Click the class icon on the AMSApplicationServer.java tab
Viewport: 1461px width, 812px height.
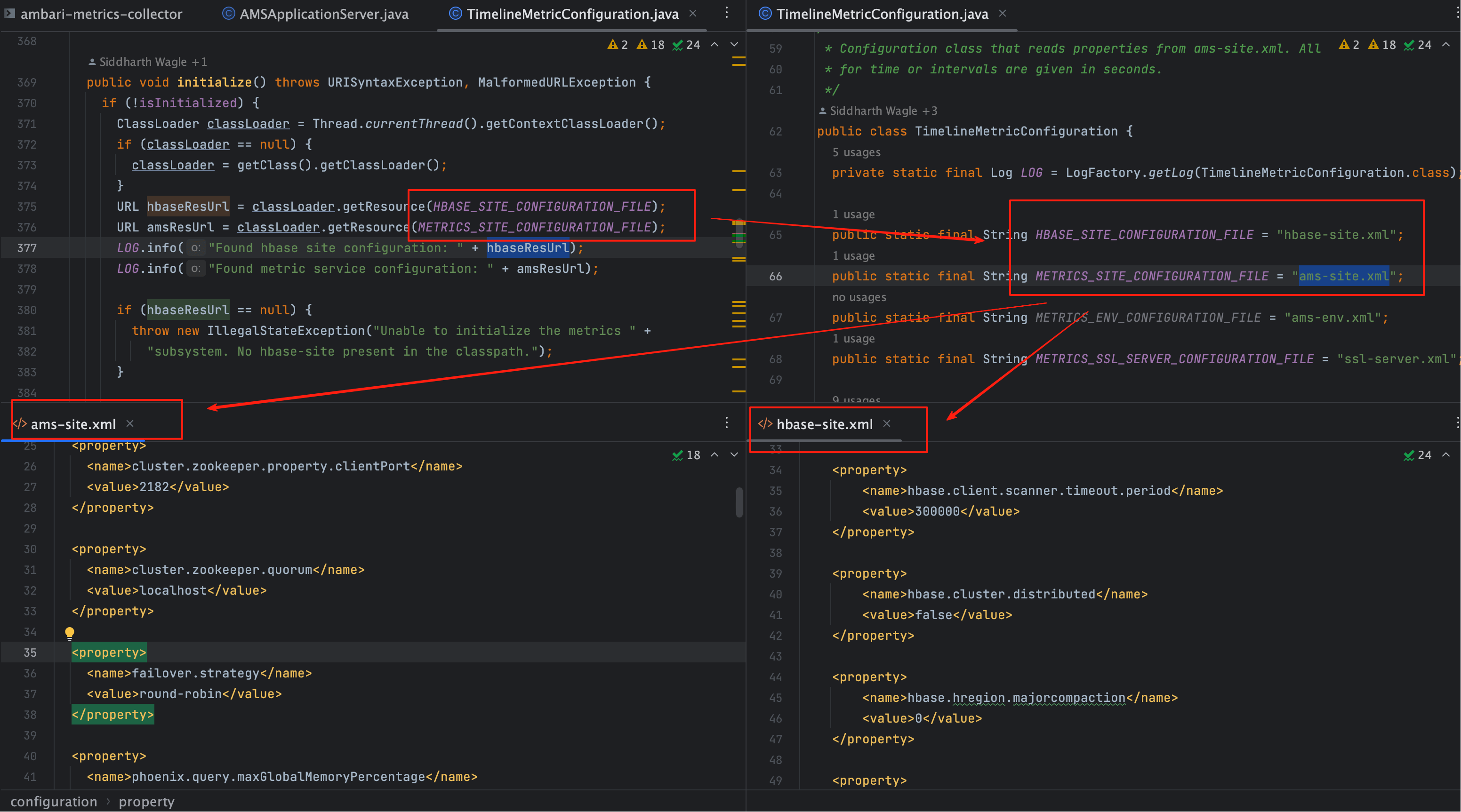coord(229,14)
